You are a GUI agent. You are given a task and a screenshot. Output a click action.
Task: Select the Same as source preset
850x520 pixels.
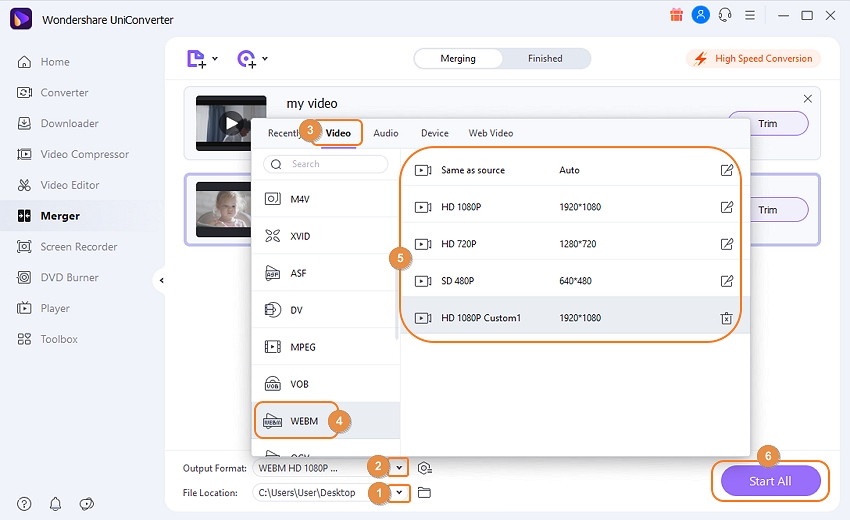pyautogui.click(x=575, y=170)
